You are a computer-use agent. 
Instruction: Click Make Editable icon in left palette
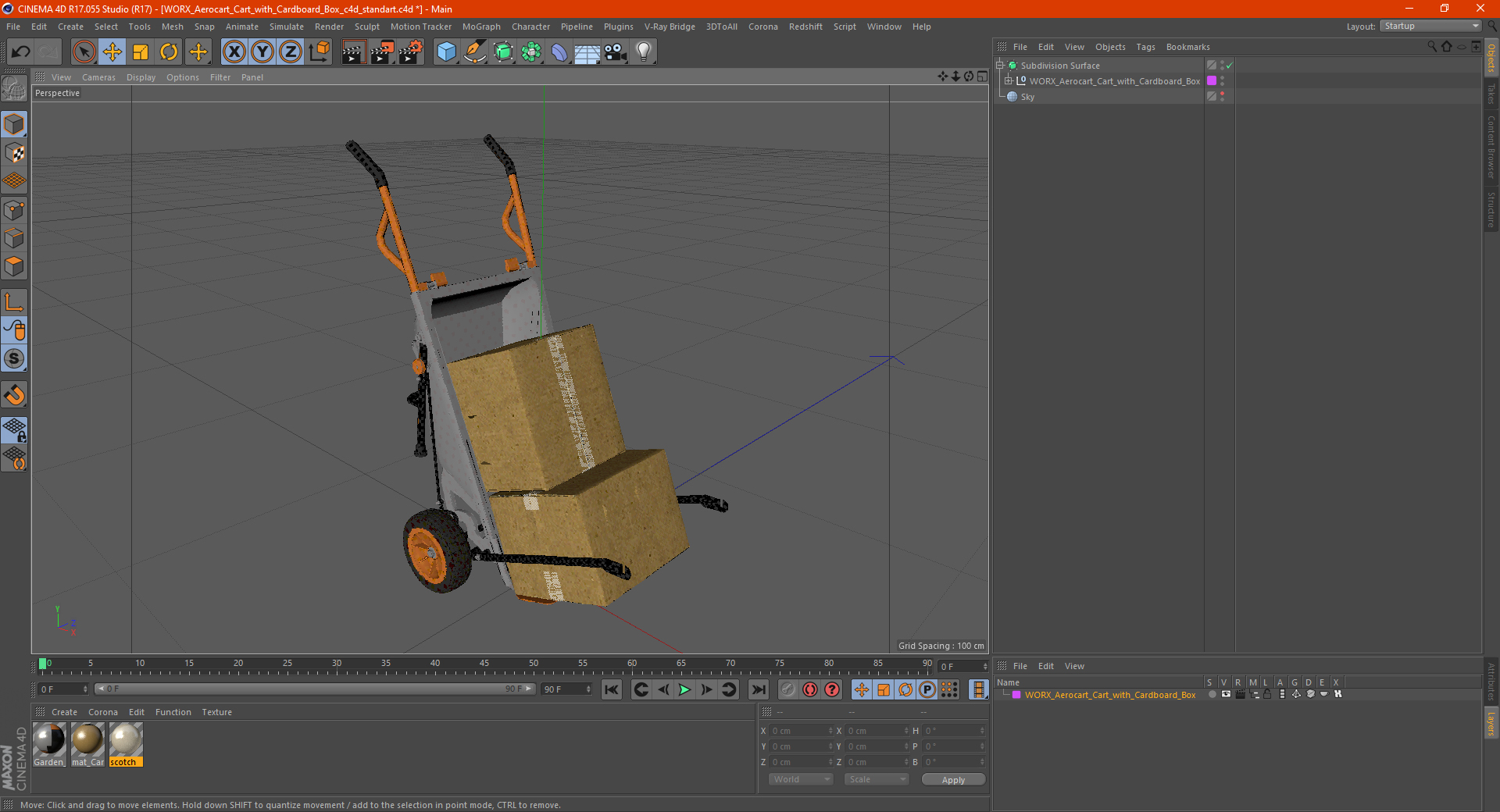(x=14, y=88)
